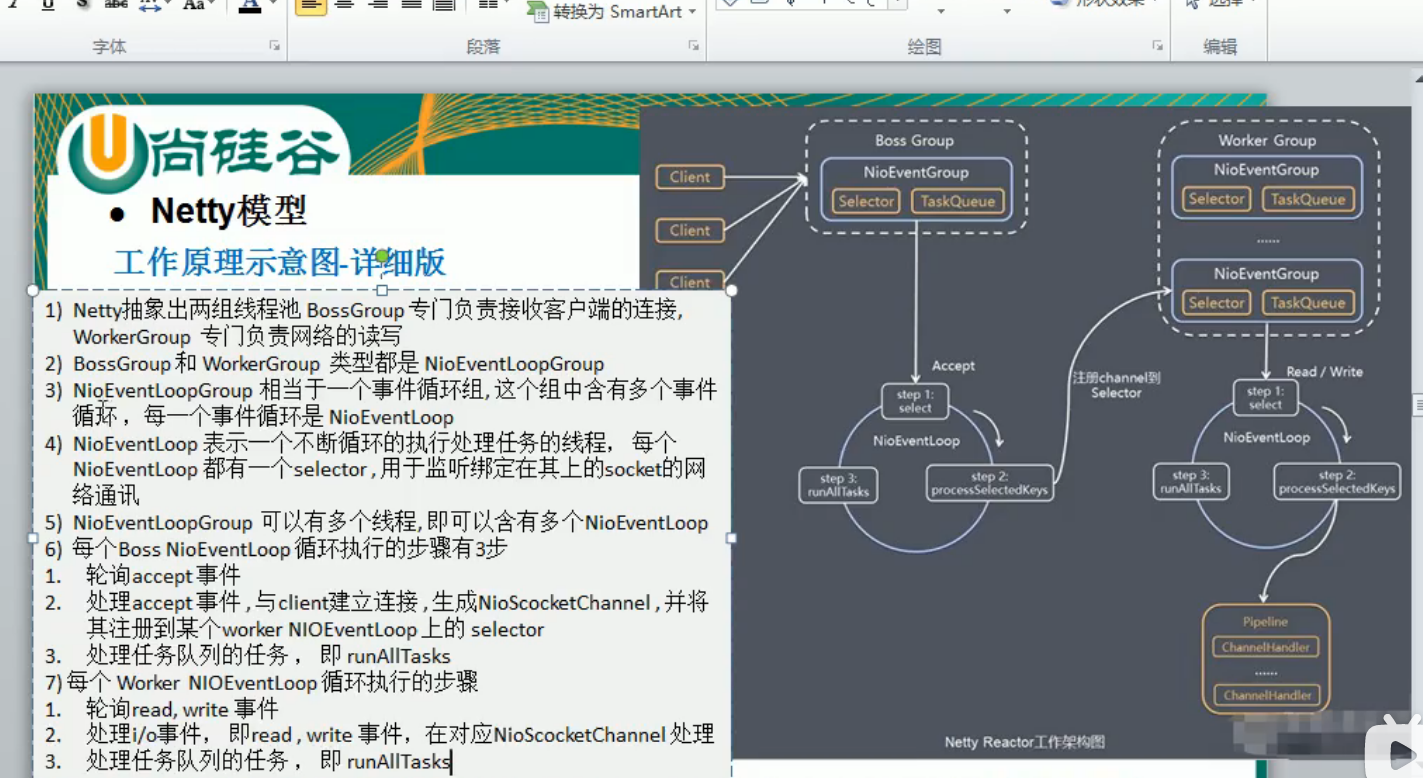Viewport: 1423px width, 778px height.
Task: Open the 字体 group dialog launcher
Action: pos(274,46)
